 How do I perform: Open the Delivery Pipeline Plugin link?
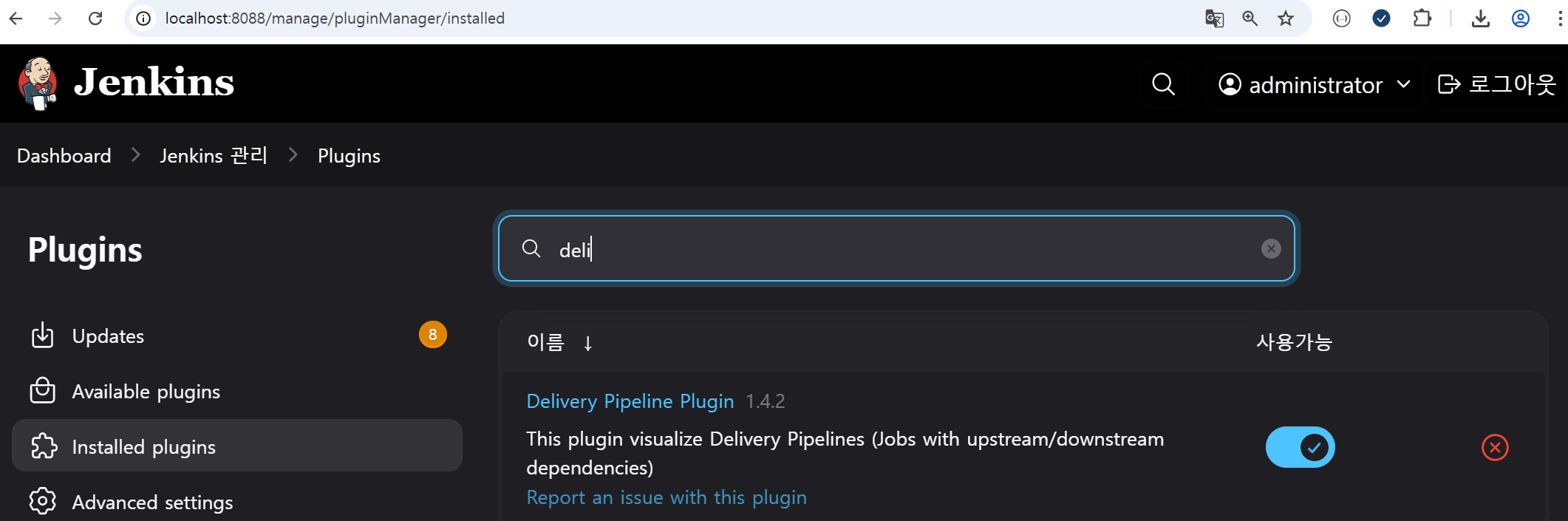(630, 401)
